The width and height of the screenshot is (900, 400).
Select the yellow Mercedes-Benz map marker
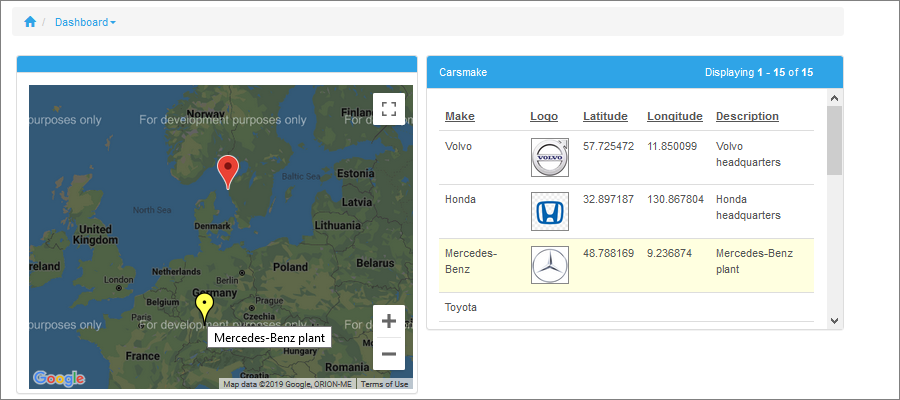(x=204, y=308)
